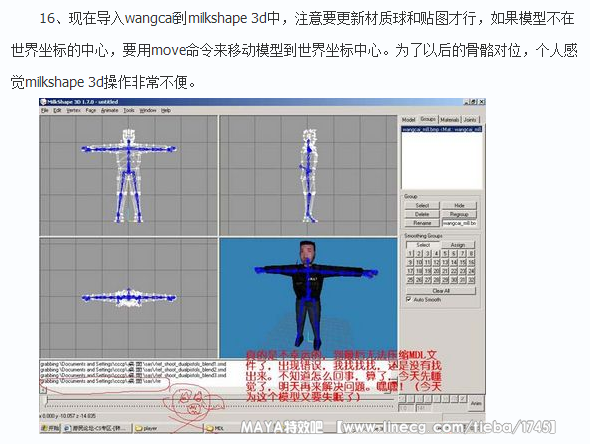Image resolution: width=590 pixels, height=444 pixels.
Task: Click the top view wireframe viewport
Action: click(x=129, y=298)
